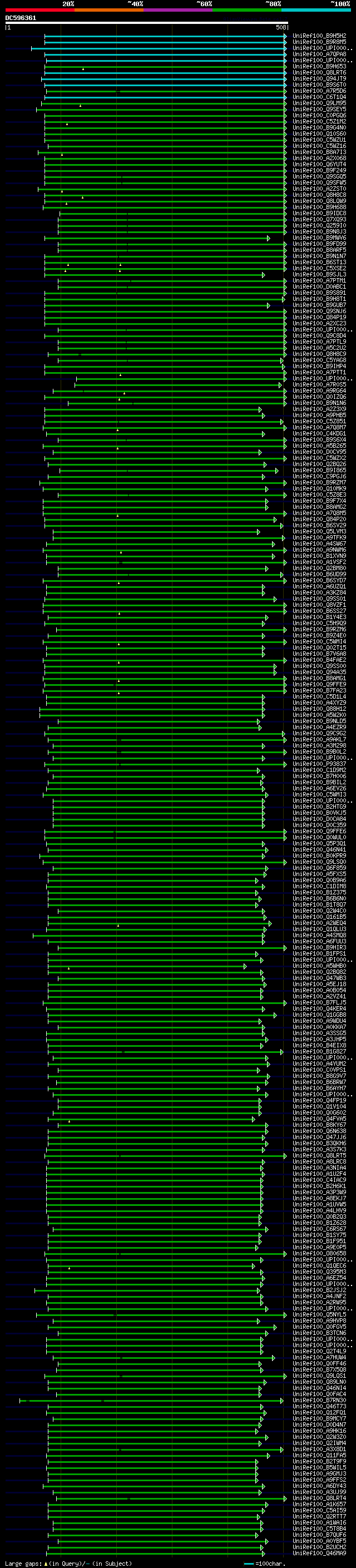Select the label UniRef100_A7HUW4
This screenshot has width=356, height=1568.
[319, 1357]
